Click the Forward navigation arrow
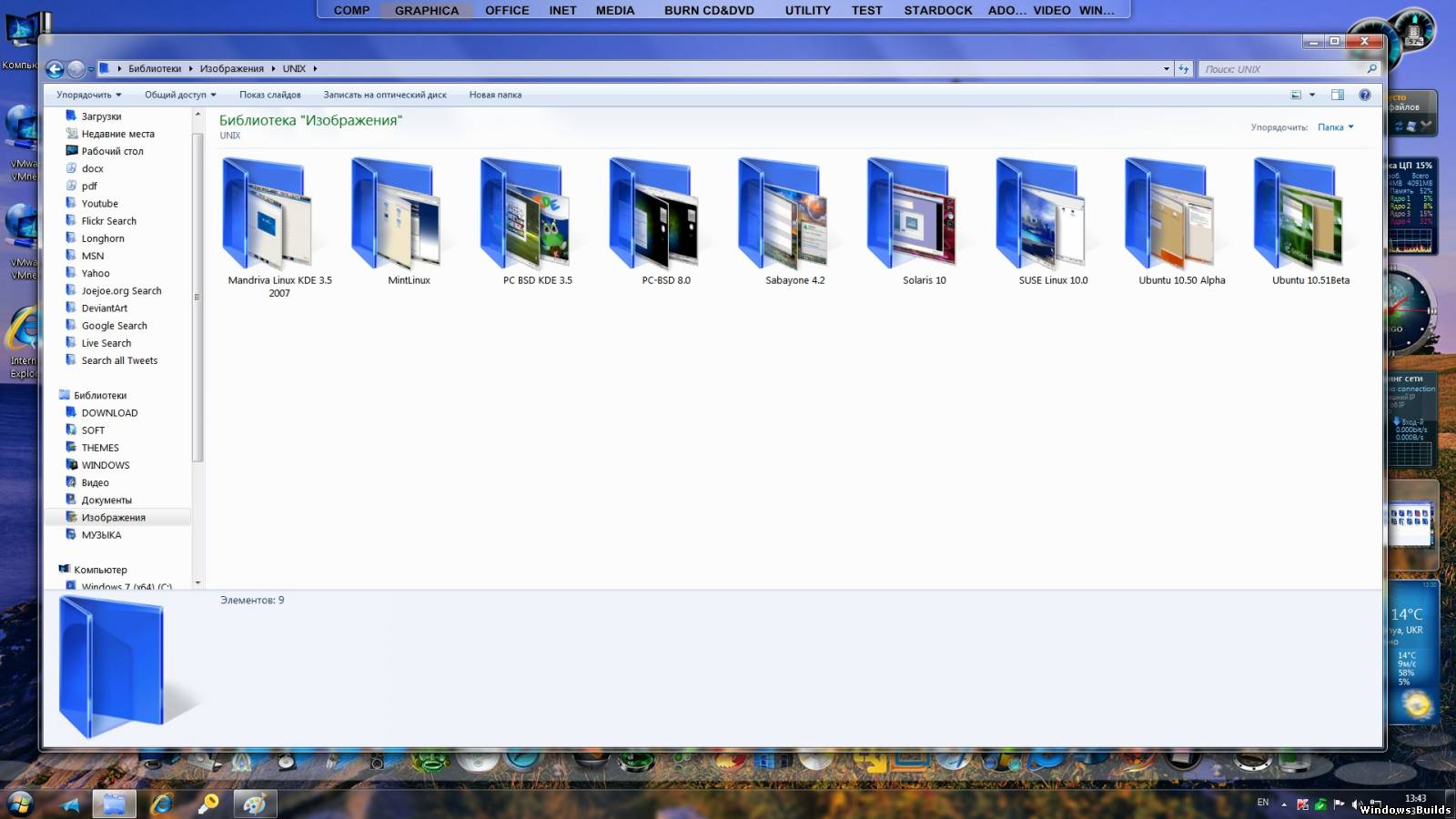This screenshot has height=819, width=1456. click(x=76, y=69)
